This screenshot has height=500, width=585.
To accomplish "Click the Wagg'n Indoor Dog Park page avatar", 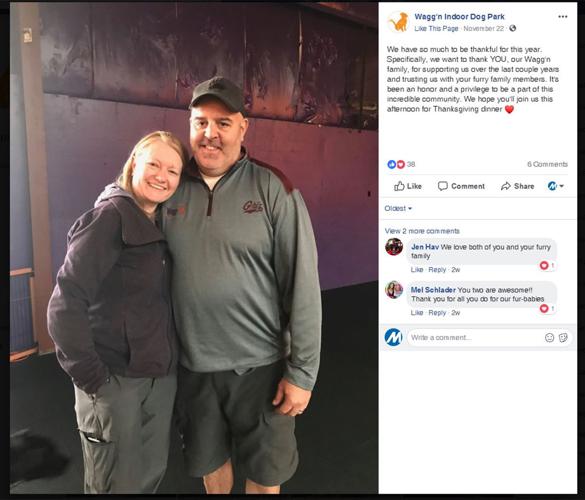I will pyautogui.click(x=398, y=22).
